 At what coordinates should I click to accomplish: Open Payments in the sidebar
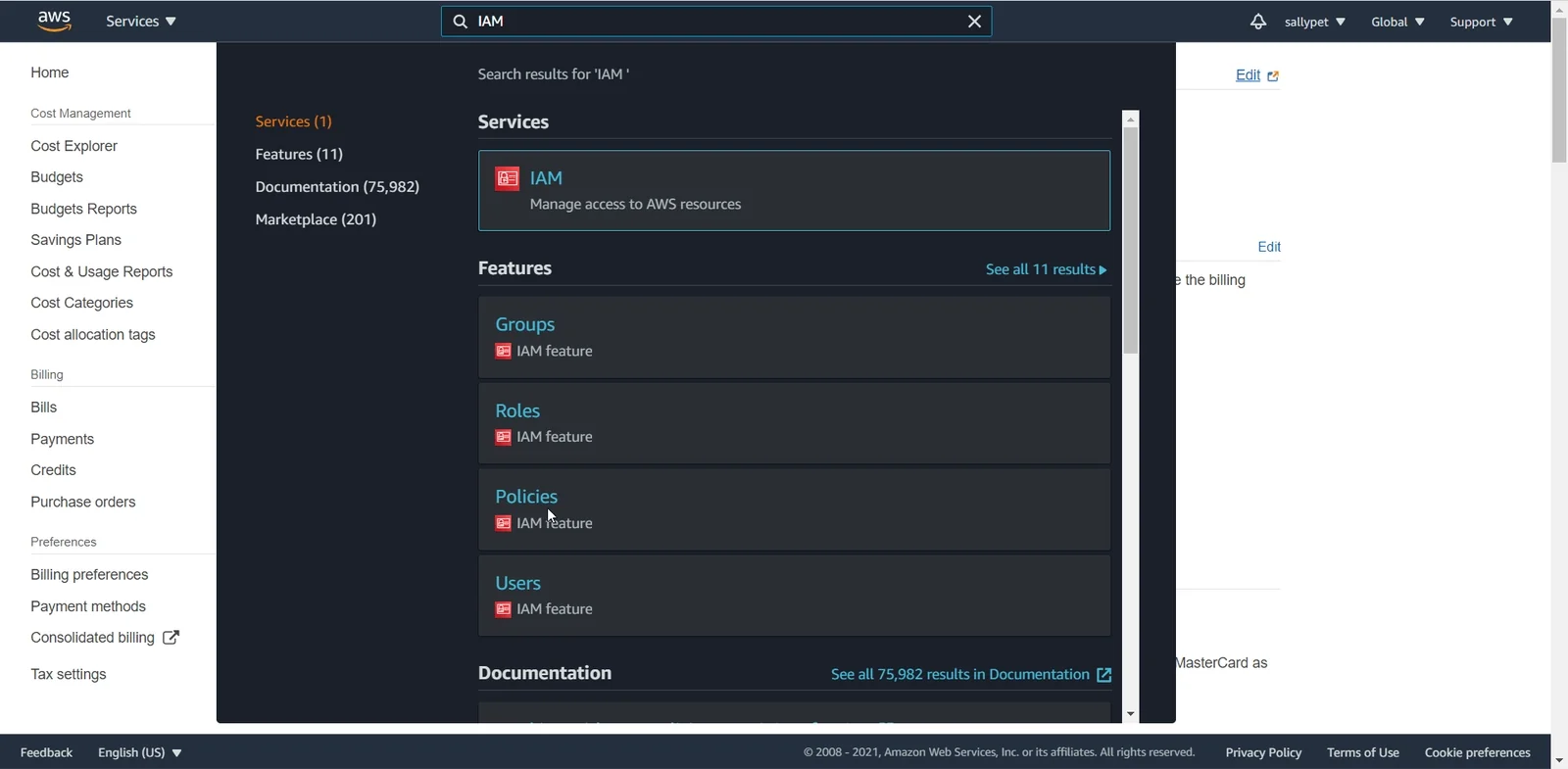63,439
